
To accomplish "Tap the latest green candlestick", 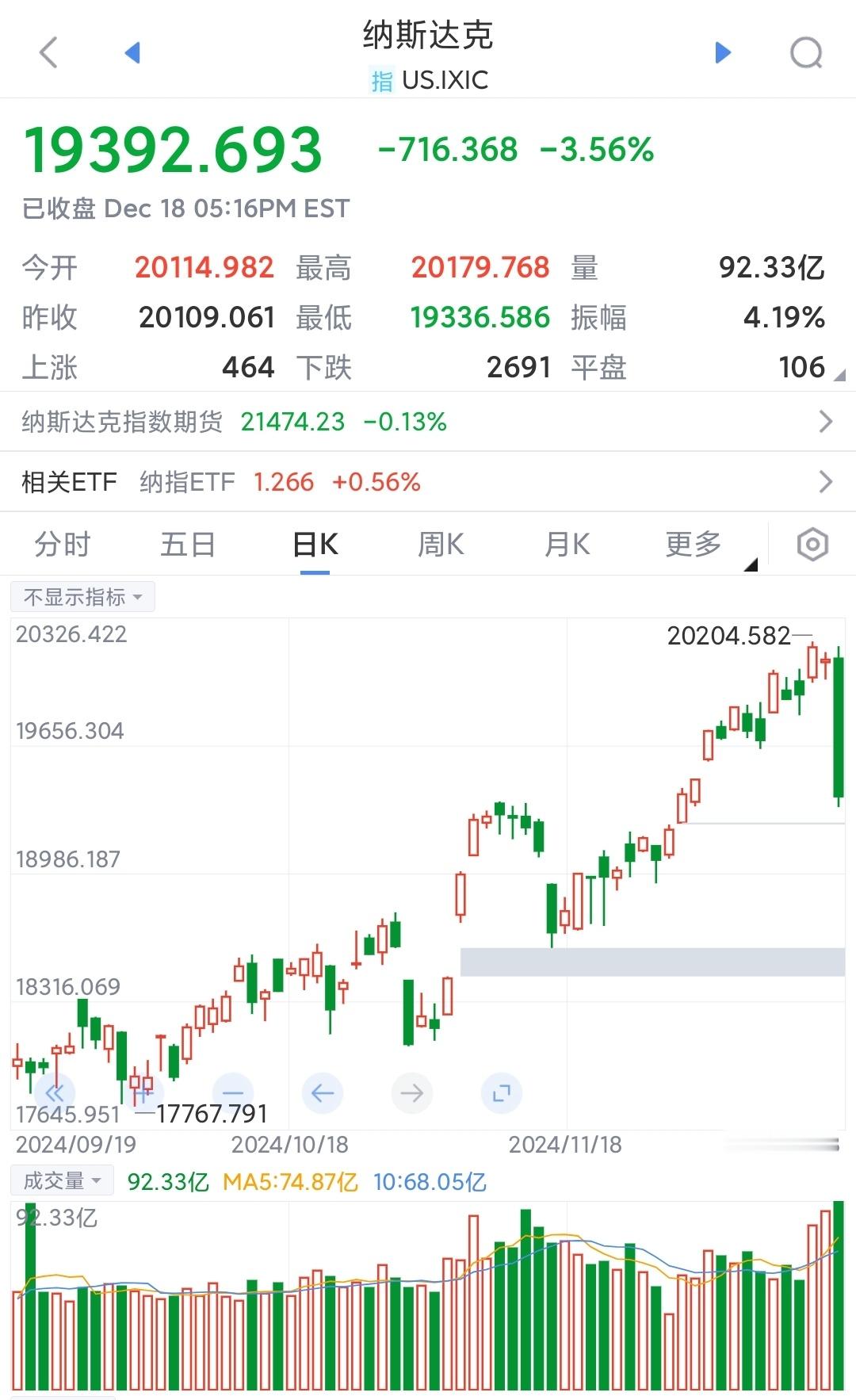I will click(x=839, y=727).
